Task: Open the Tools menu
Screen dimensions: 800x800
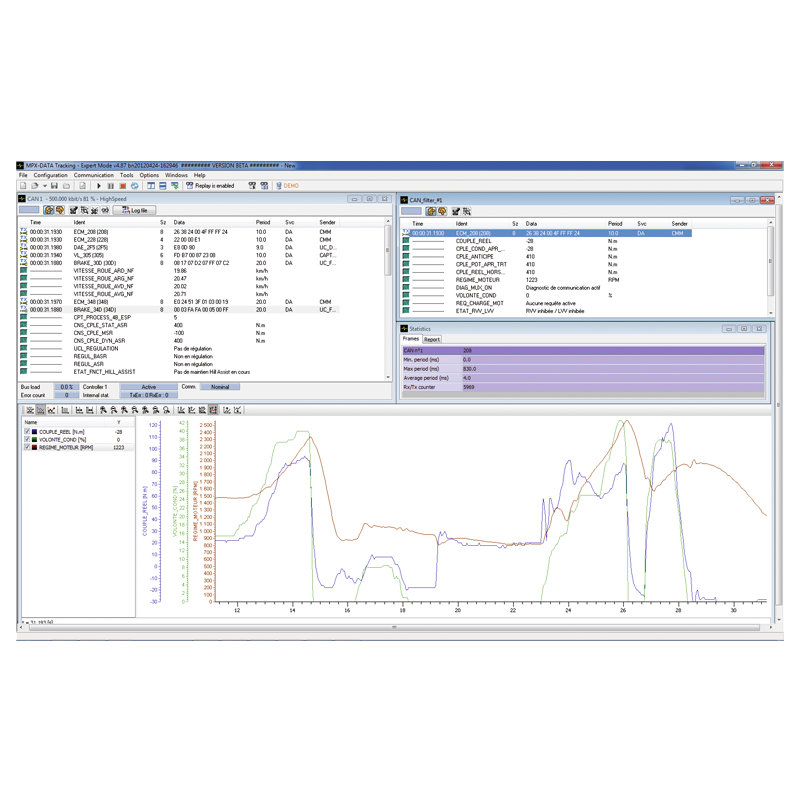Action: click(x=127, y=175)
